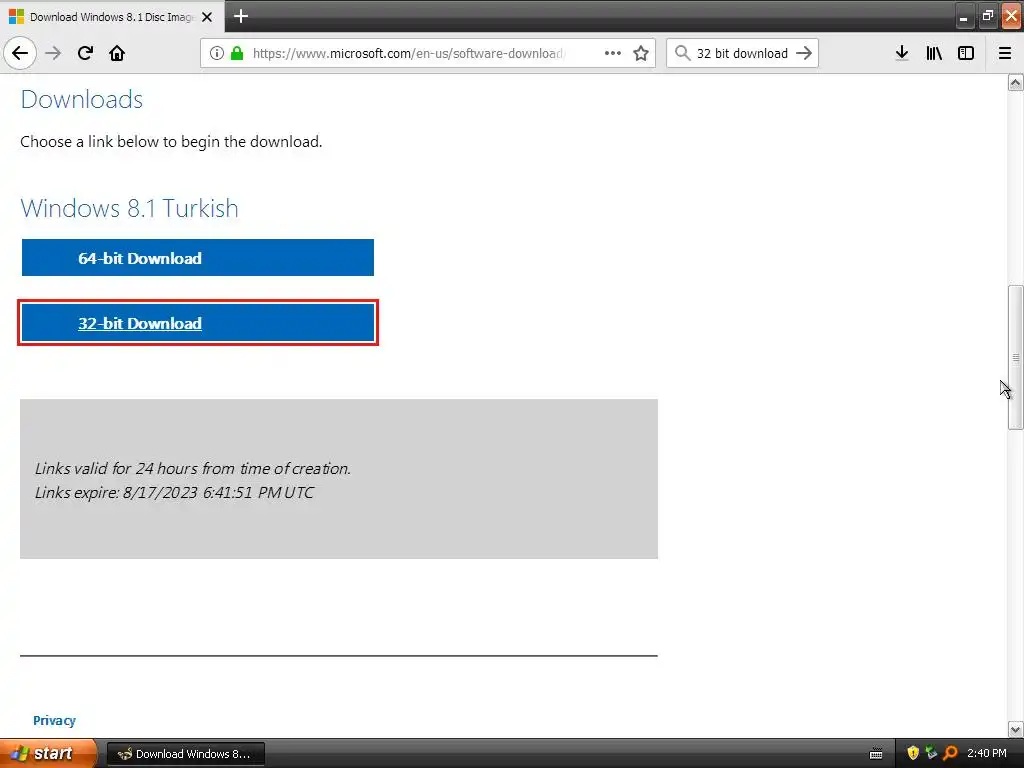Toggle the sidebars button
This screenshot has width=1024, height=768.
point(966,53)
